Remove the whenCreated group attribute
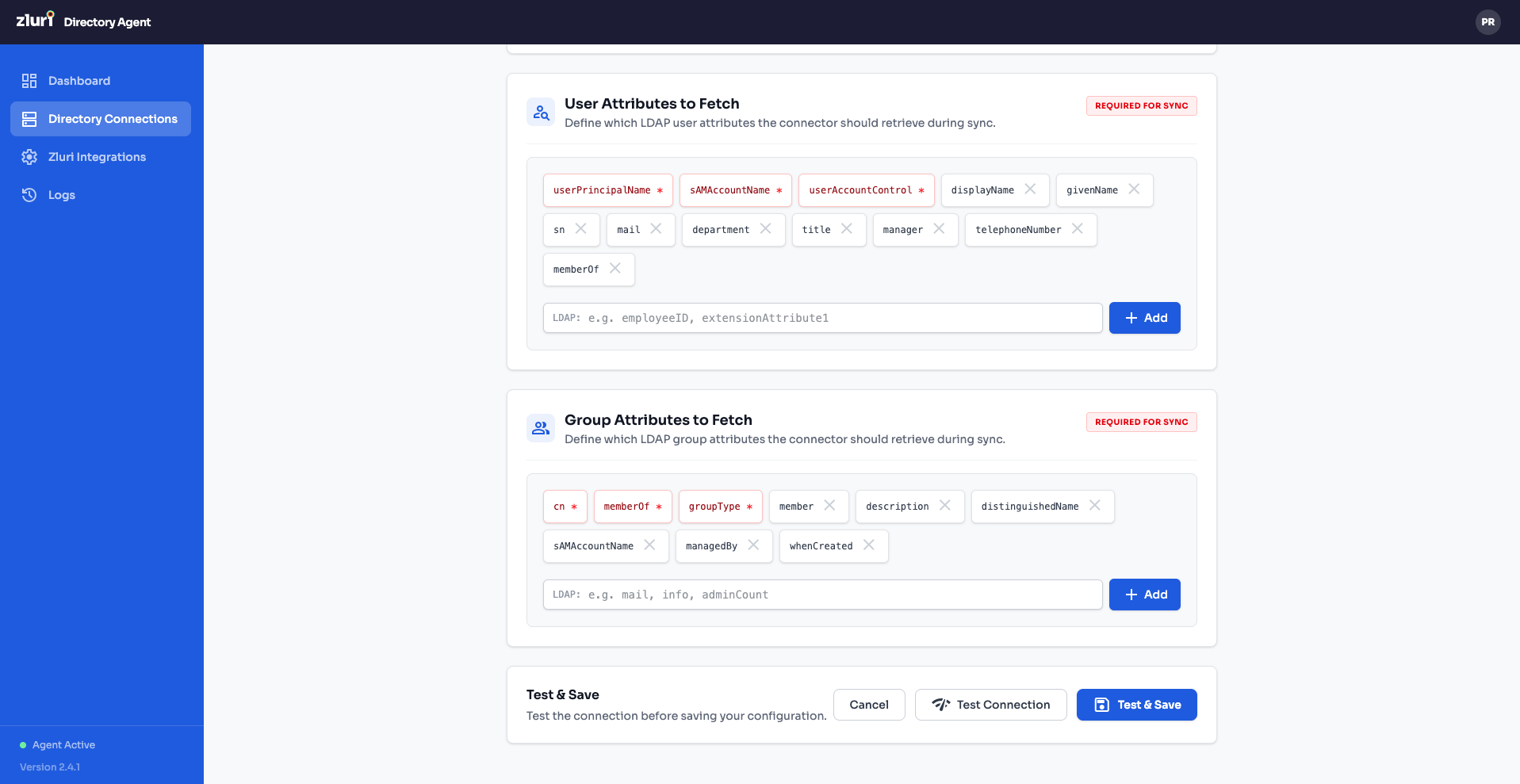This screenshot has height=784, width=1520. coord(868,545)
